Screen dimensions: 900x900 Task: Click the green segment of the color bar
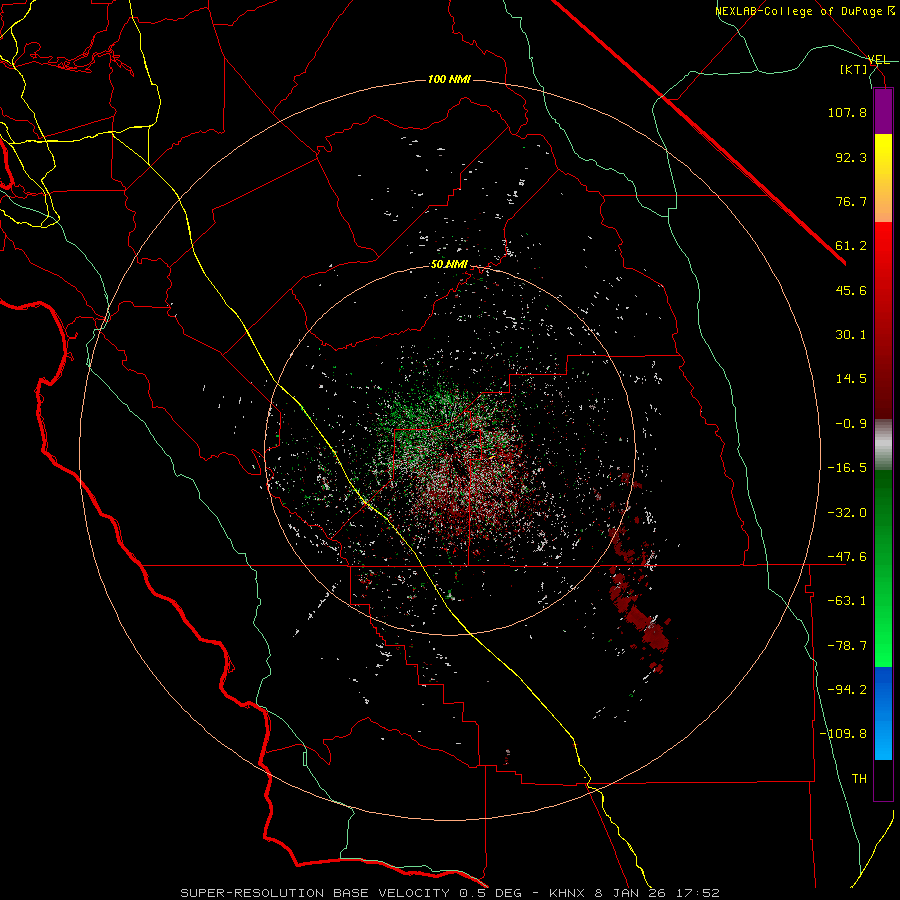(883, 568)
